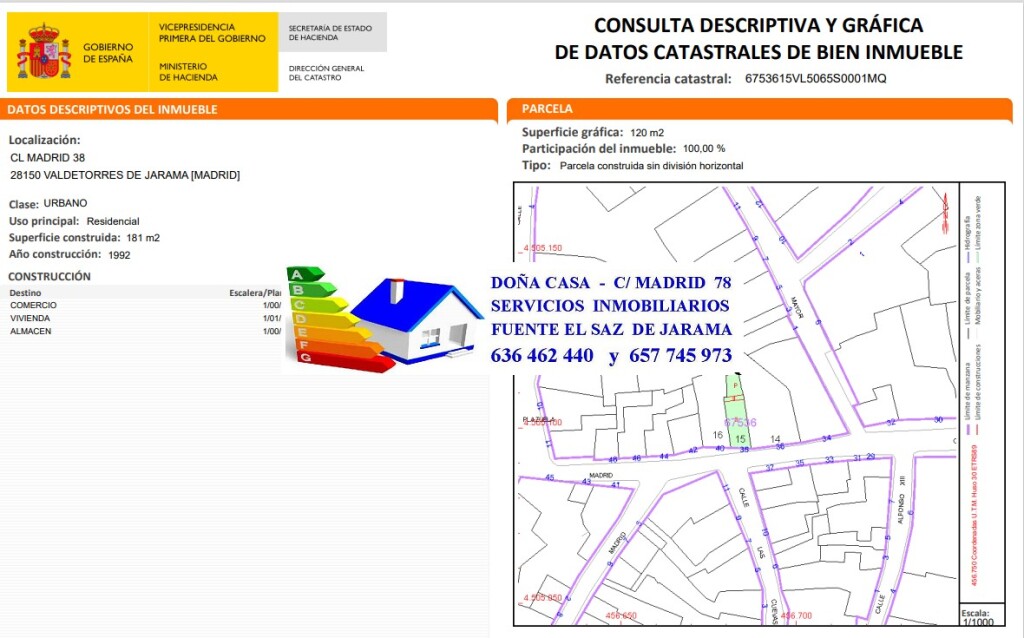Image resolution: width=1024 pixels, height=638 pixels.
Task: Click the cadastral reference 6753615VL5065S0001MQ
Action: (x=816, y=78)
